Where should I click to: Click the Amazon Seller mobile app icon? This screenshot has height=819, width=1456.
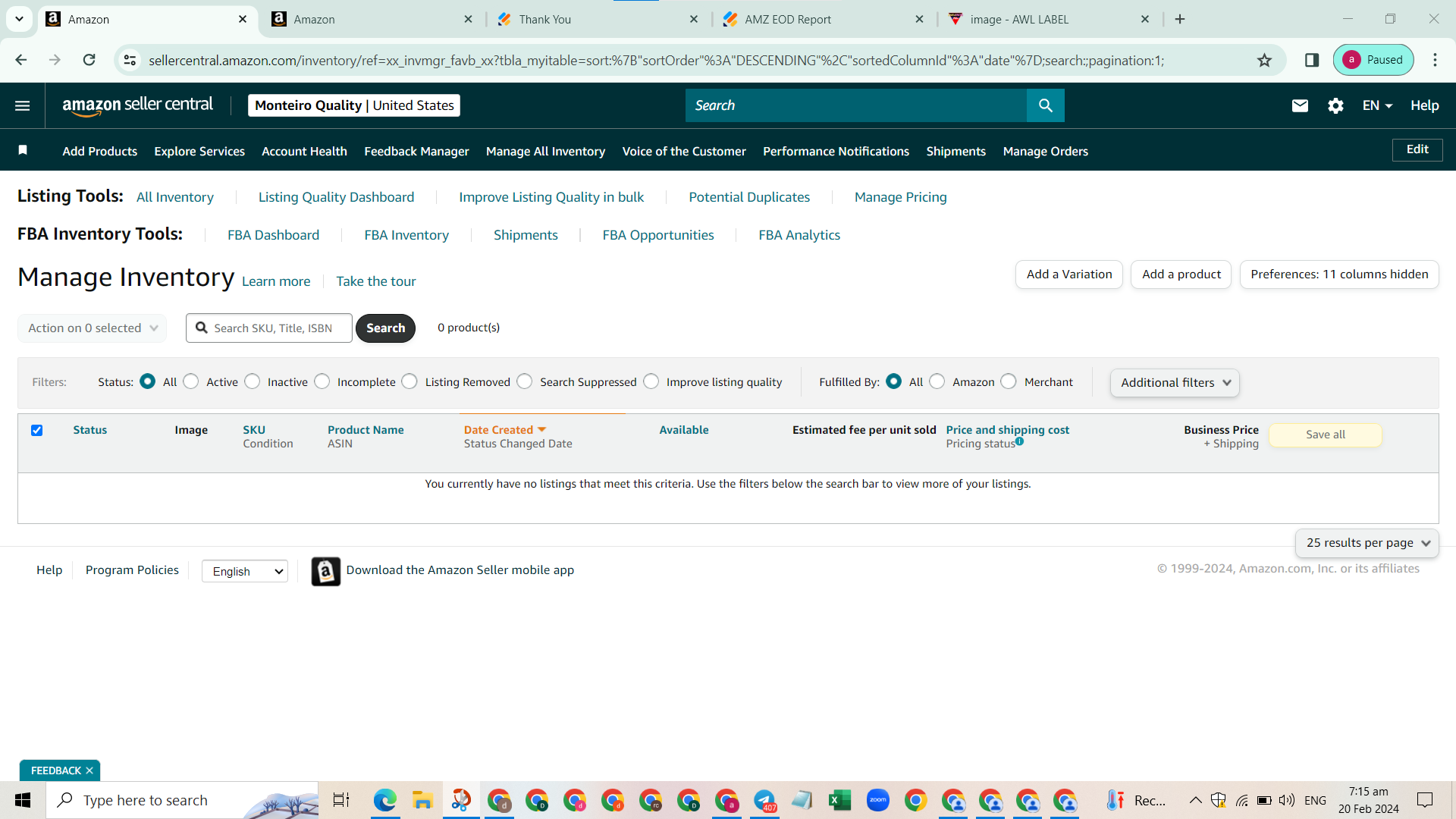click(326, 571)
